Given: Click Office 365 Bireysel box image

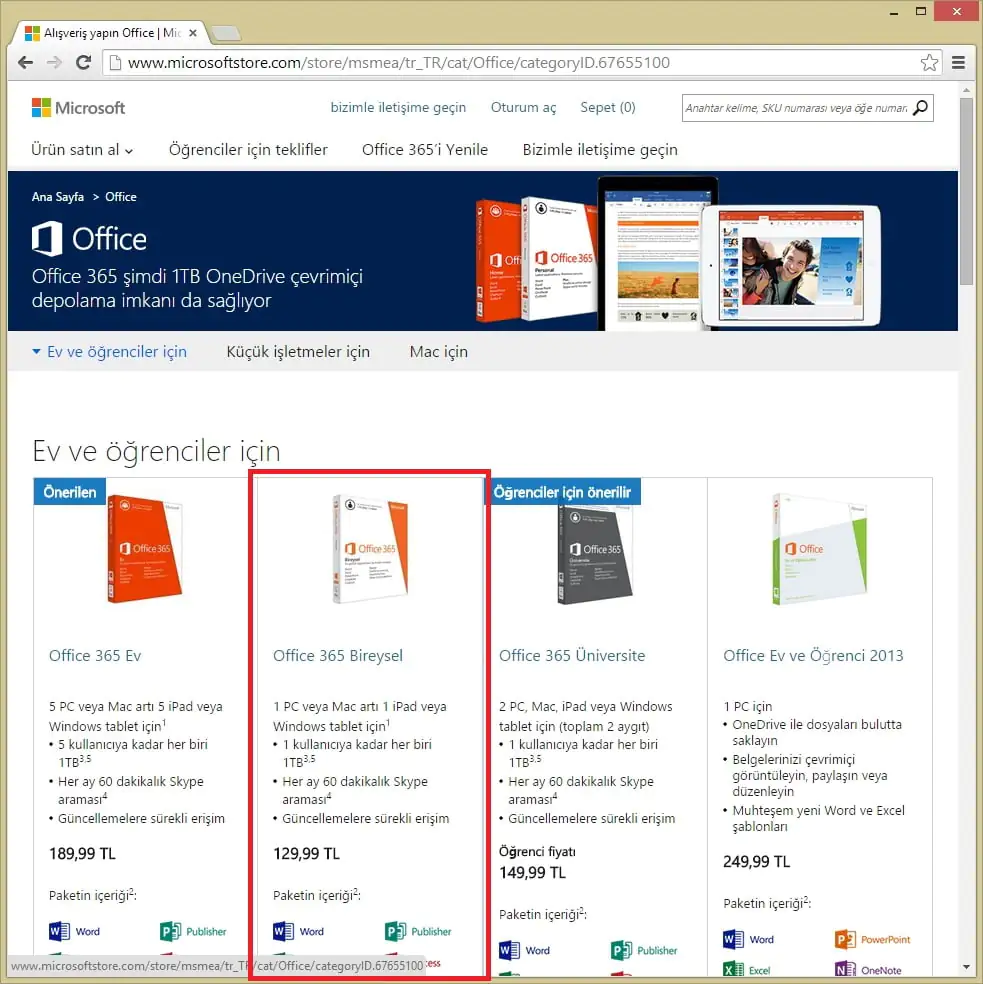Looking at the screenshot, I should (x=370, y=549).
